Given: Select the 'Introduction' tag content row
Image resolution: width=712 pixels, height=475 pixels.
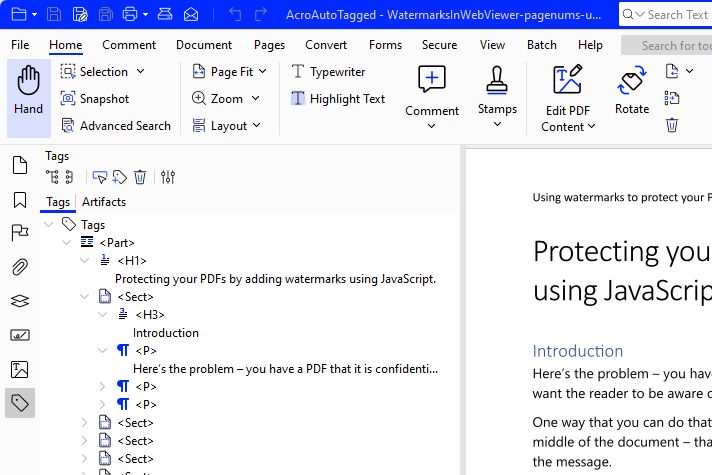Looking at the screenshot, I should pos(166,333).
